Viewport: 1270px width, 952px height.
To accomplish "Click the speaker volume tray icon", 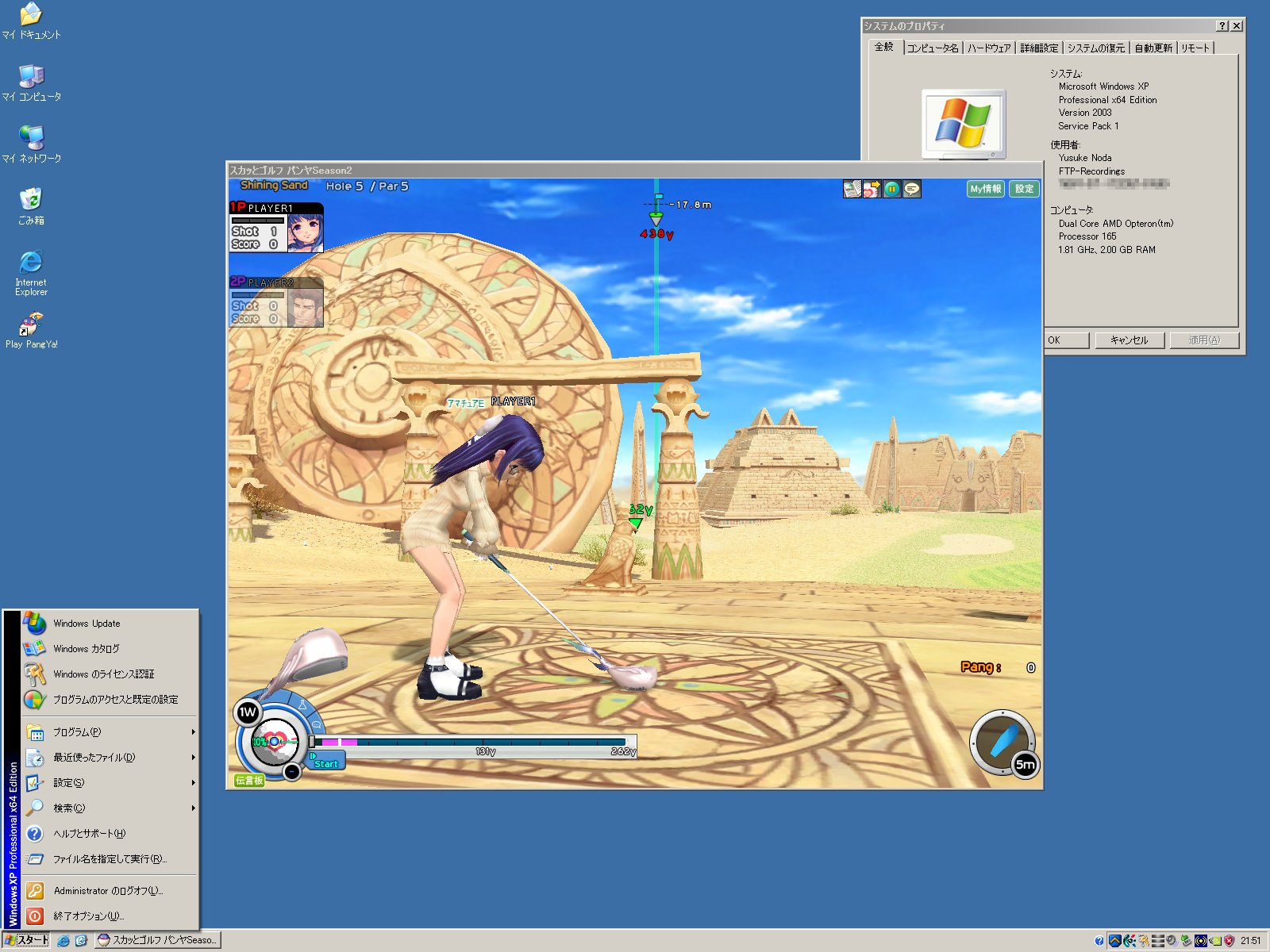I will (1172, 941).
